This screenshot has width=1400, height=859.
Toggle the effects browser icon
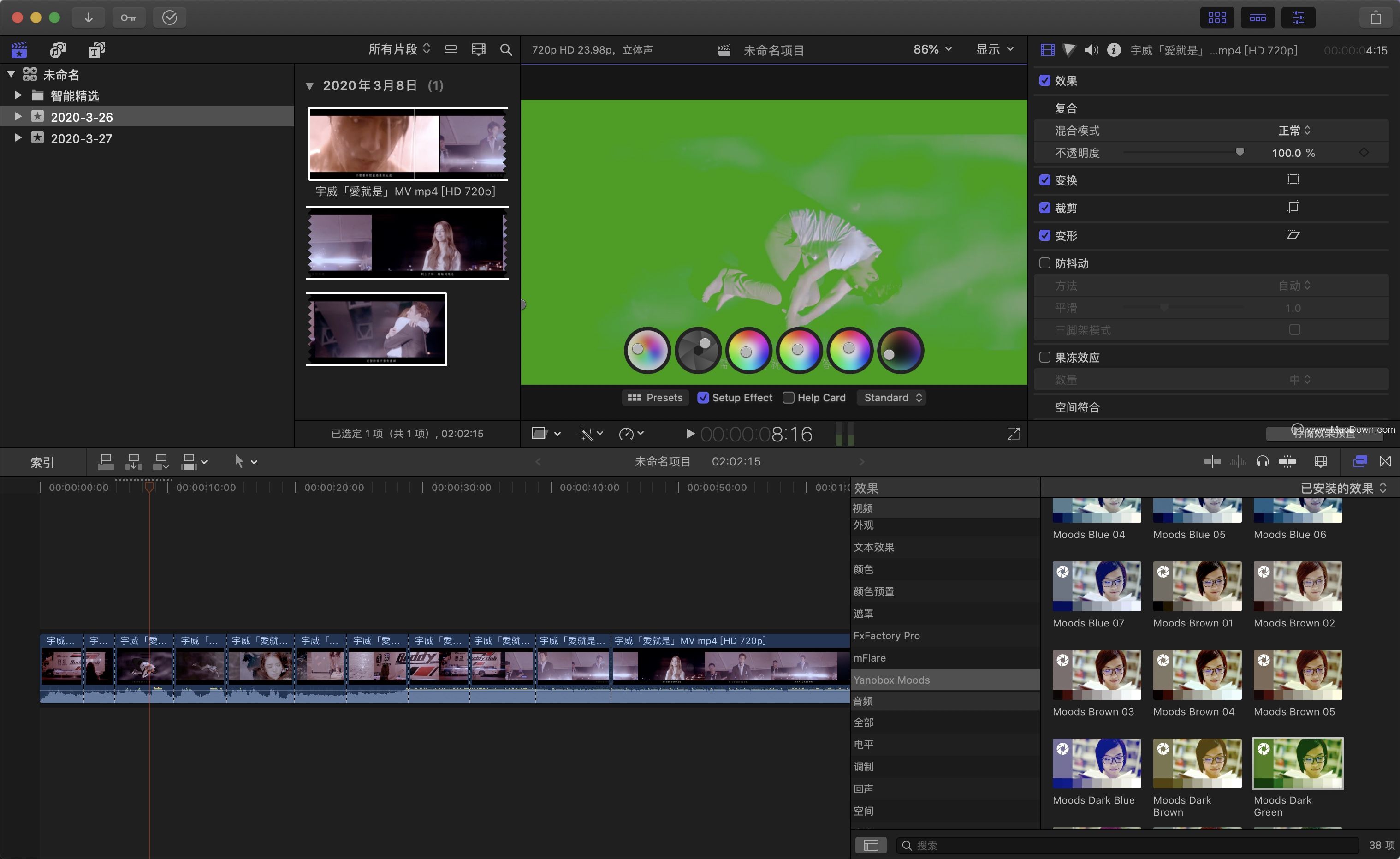[x=1360, y=462]
